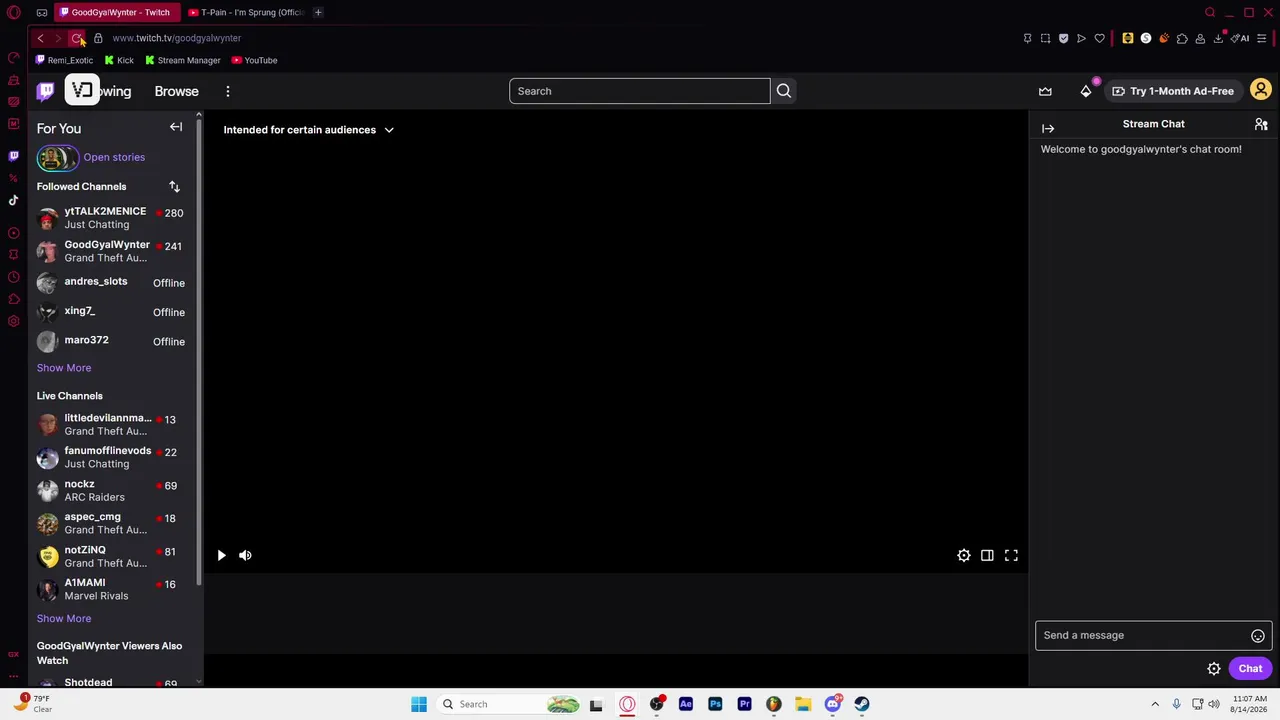
Task: Click Try 1-Month Ad-Free button
Action: pyautogui.click(x=1173, y=91)
